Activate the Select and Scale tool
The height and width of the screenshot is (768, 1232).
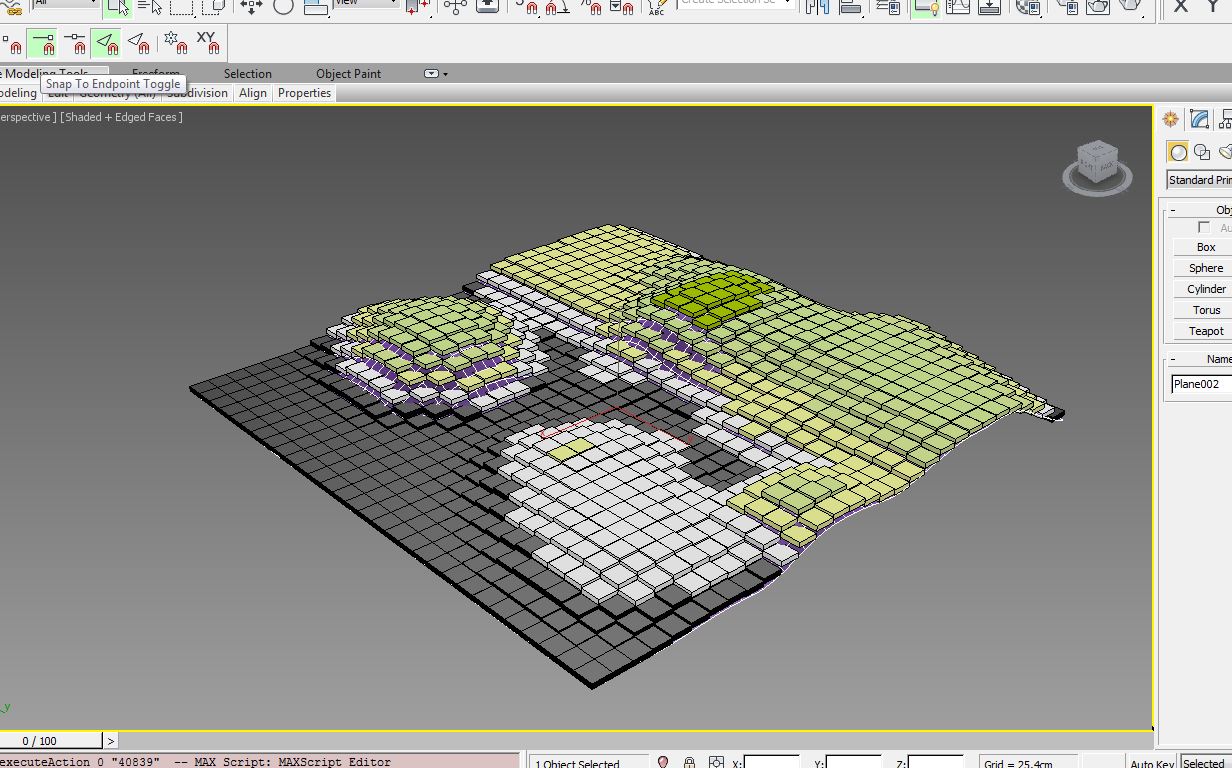click(315, 7)
